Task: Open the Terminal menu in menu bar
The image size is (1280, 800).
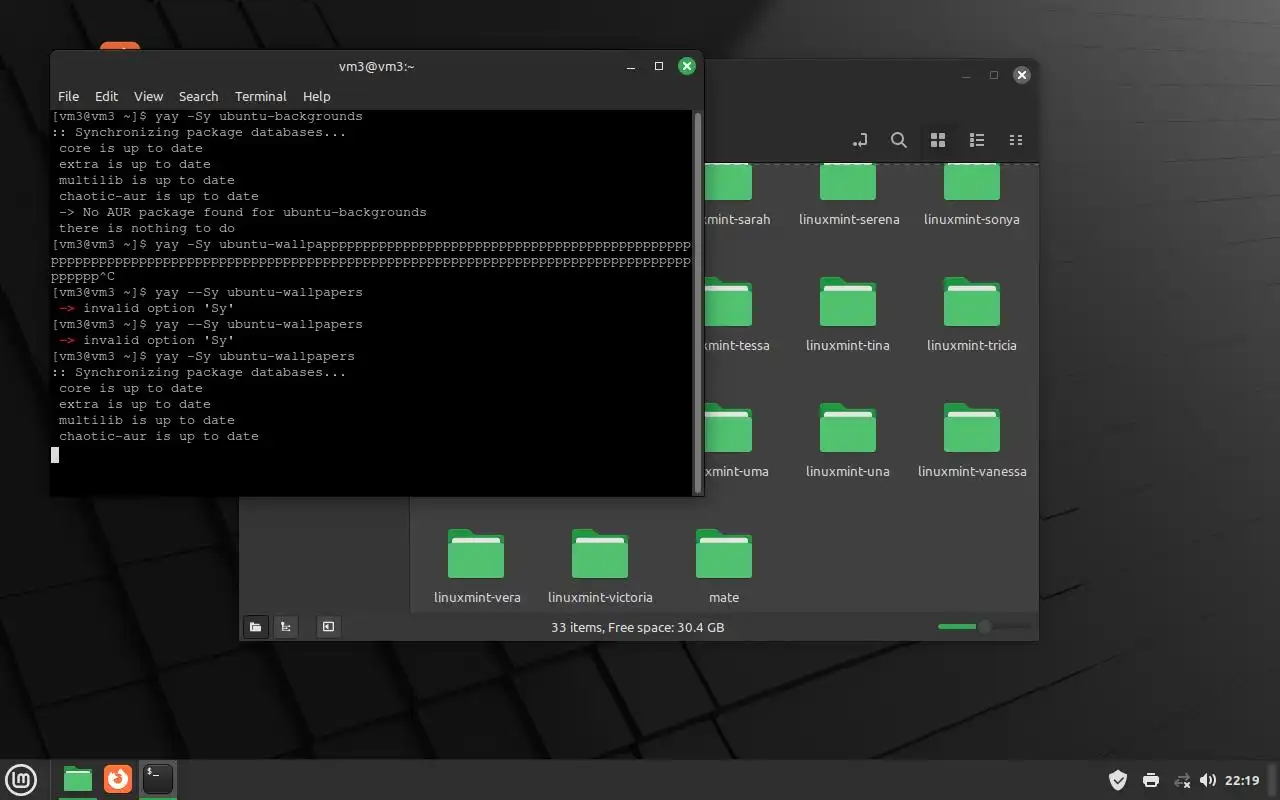Action: (x=261, y=96)
